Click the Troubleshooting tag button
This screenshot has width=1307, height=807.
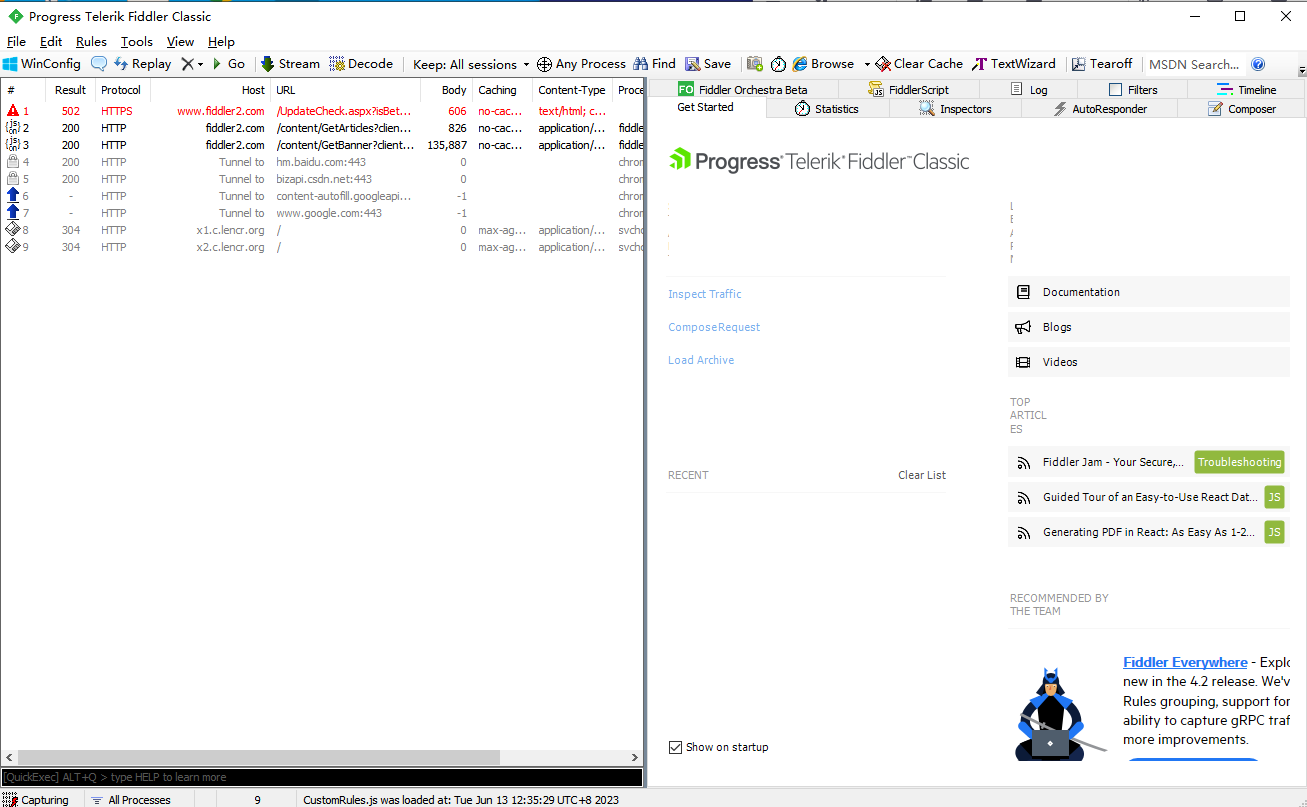[1239, 462]
